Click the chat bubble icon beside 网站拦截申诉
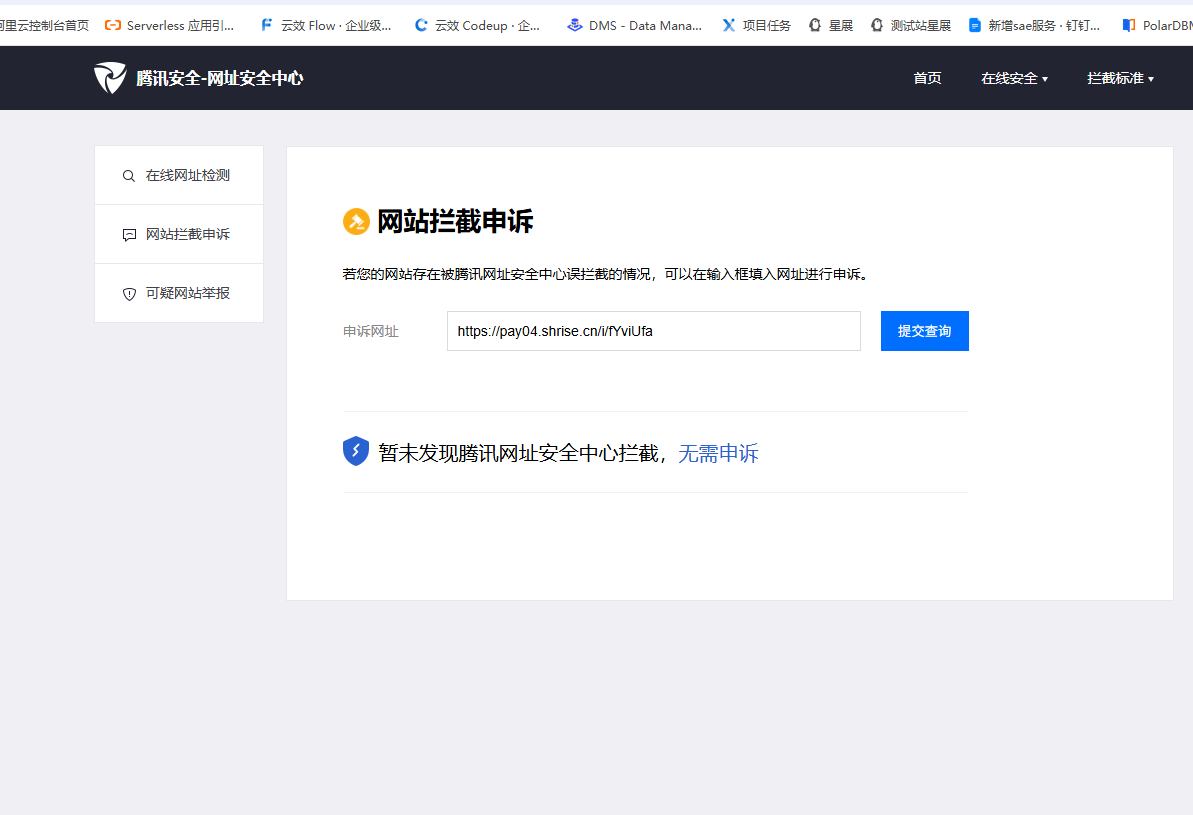The height and width of the screenshot is (815, 1193). pos(129,235)
